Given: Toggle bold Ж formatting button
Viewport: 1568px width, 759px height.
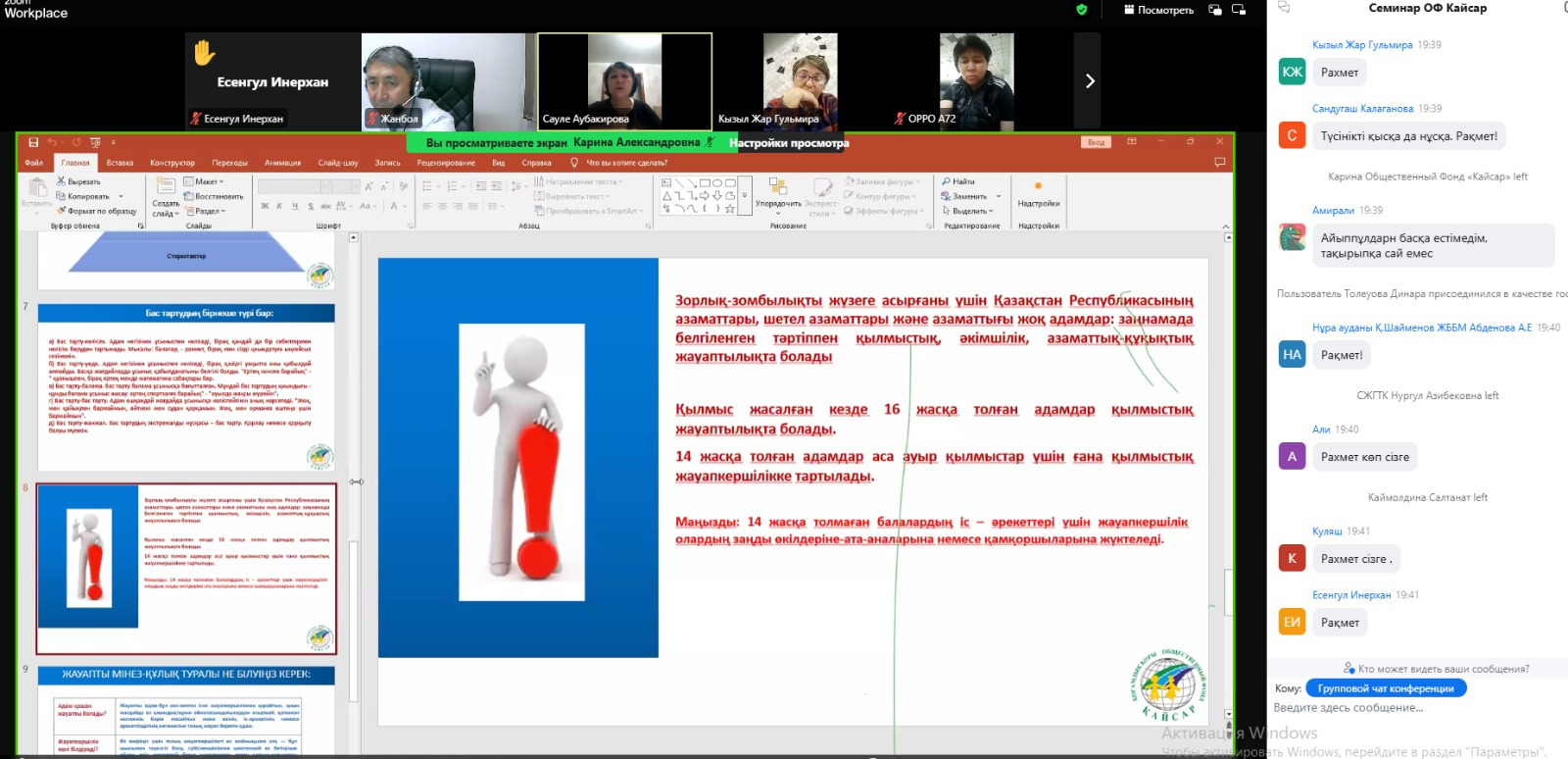Looking at the screenshot, I should (265, 206).
